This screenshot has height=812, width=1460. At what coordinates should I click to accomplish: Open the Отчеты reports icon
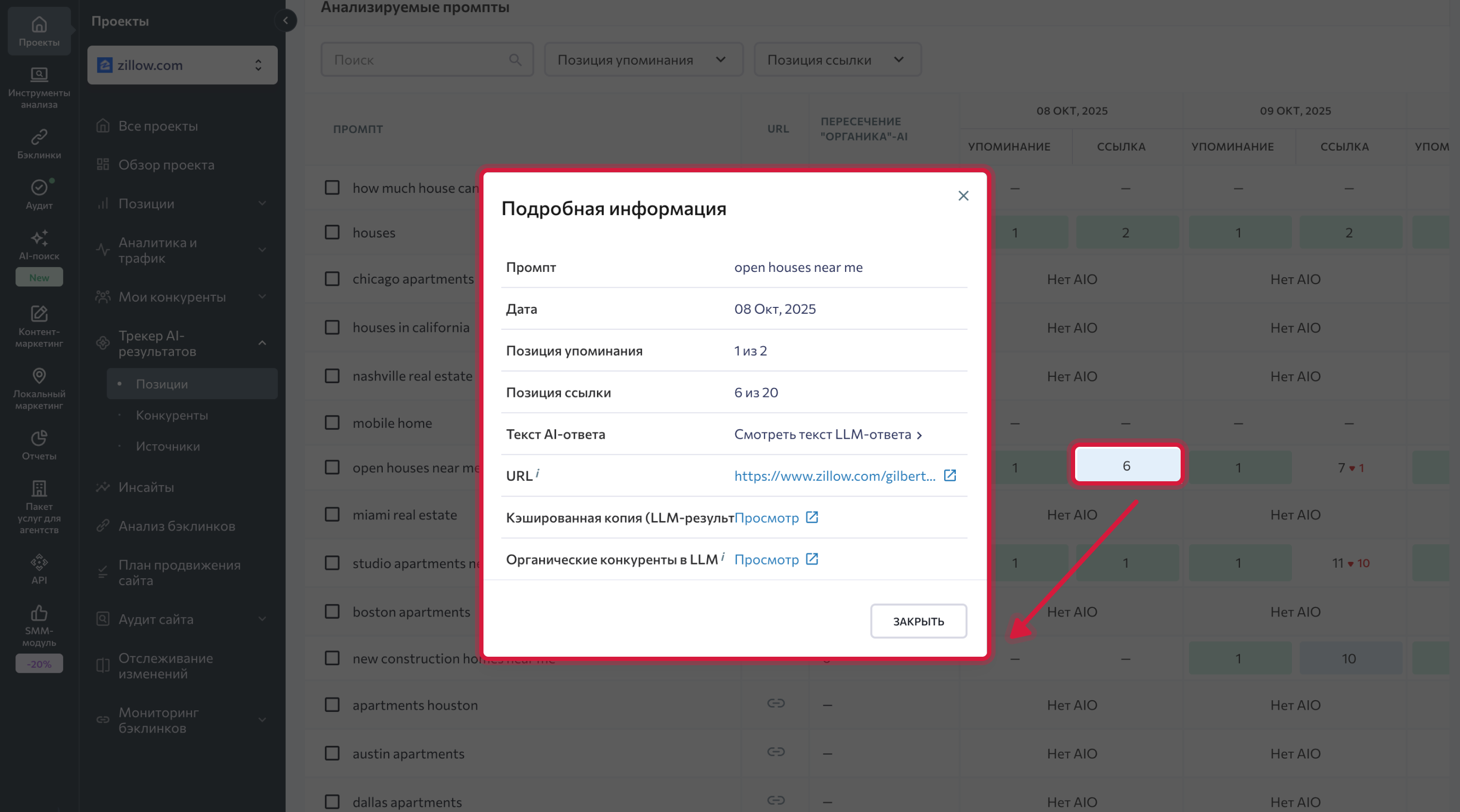39,438
